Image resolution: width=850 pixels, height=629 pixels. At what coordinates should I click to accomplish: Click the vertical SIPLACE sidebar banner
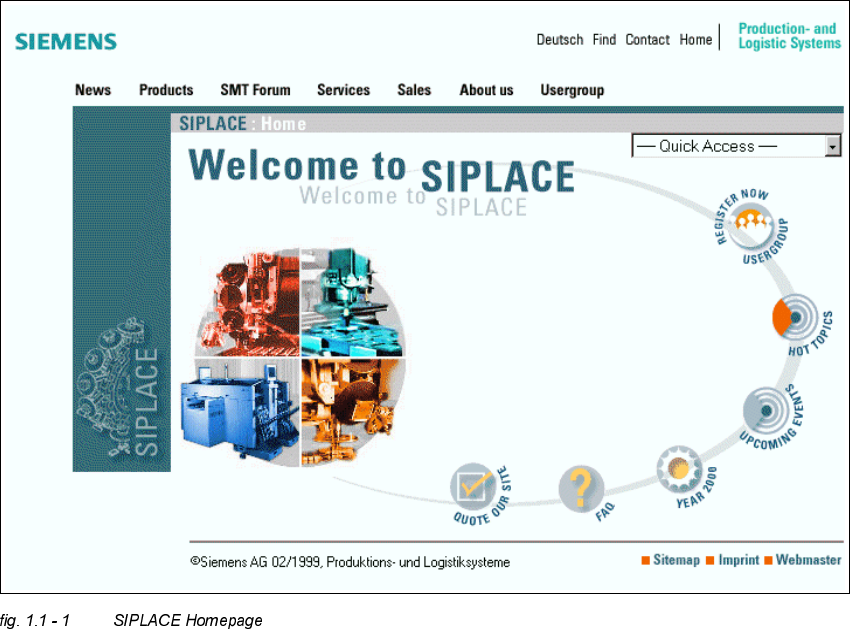point(122,291)
